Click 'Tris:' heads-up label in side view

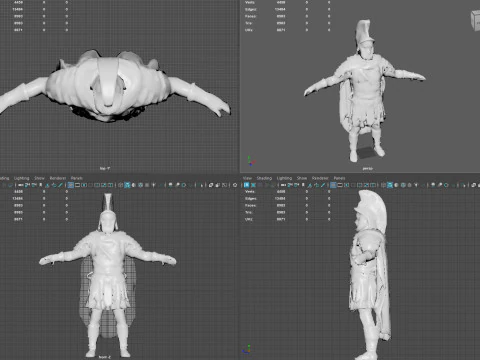pyautogui.click(x=249, y=212)
